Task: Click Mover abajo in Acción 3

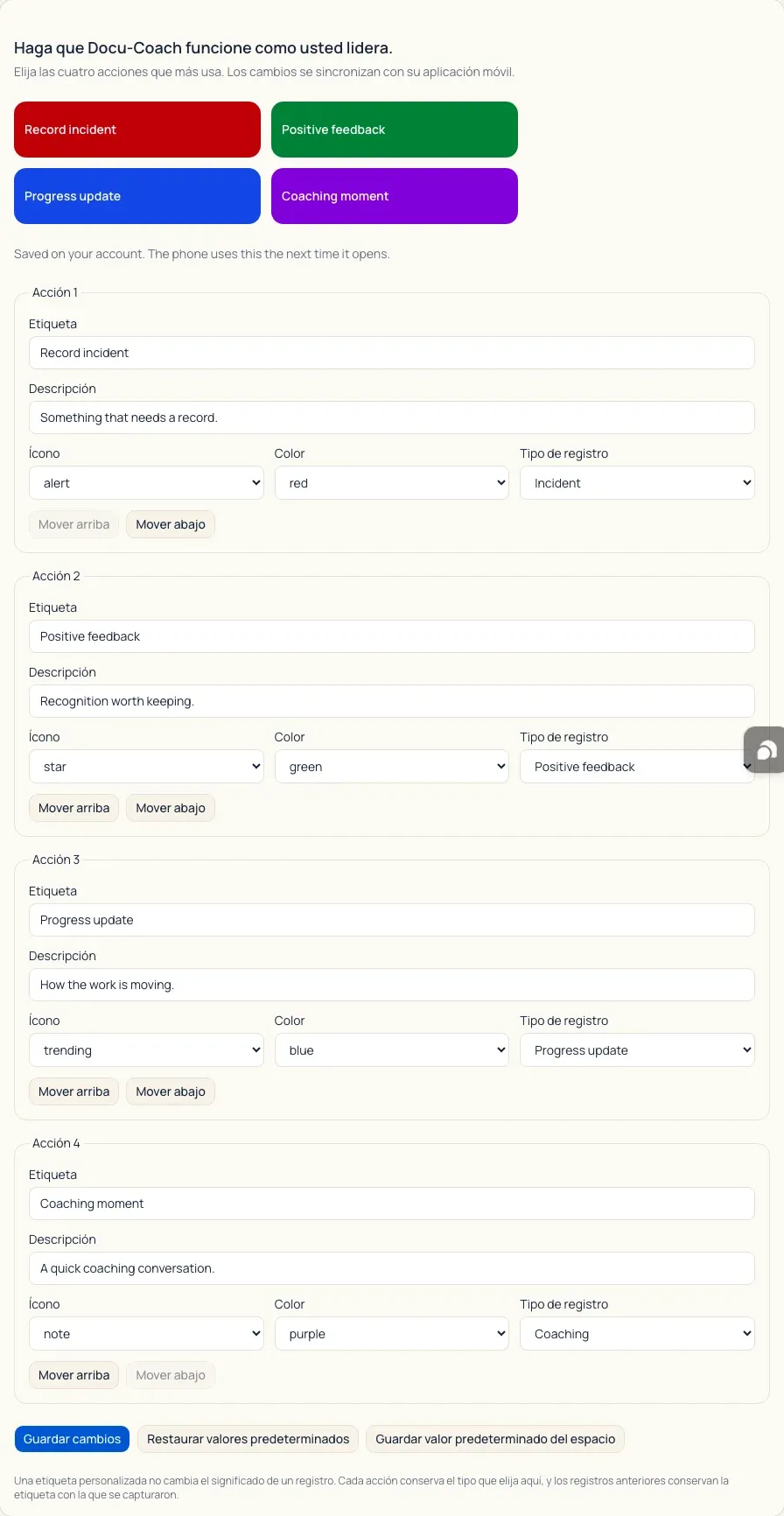Action: 171,1091
